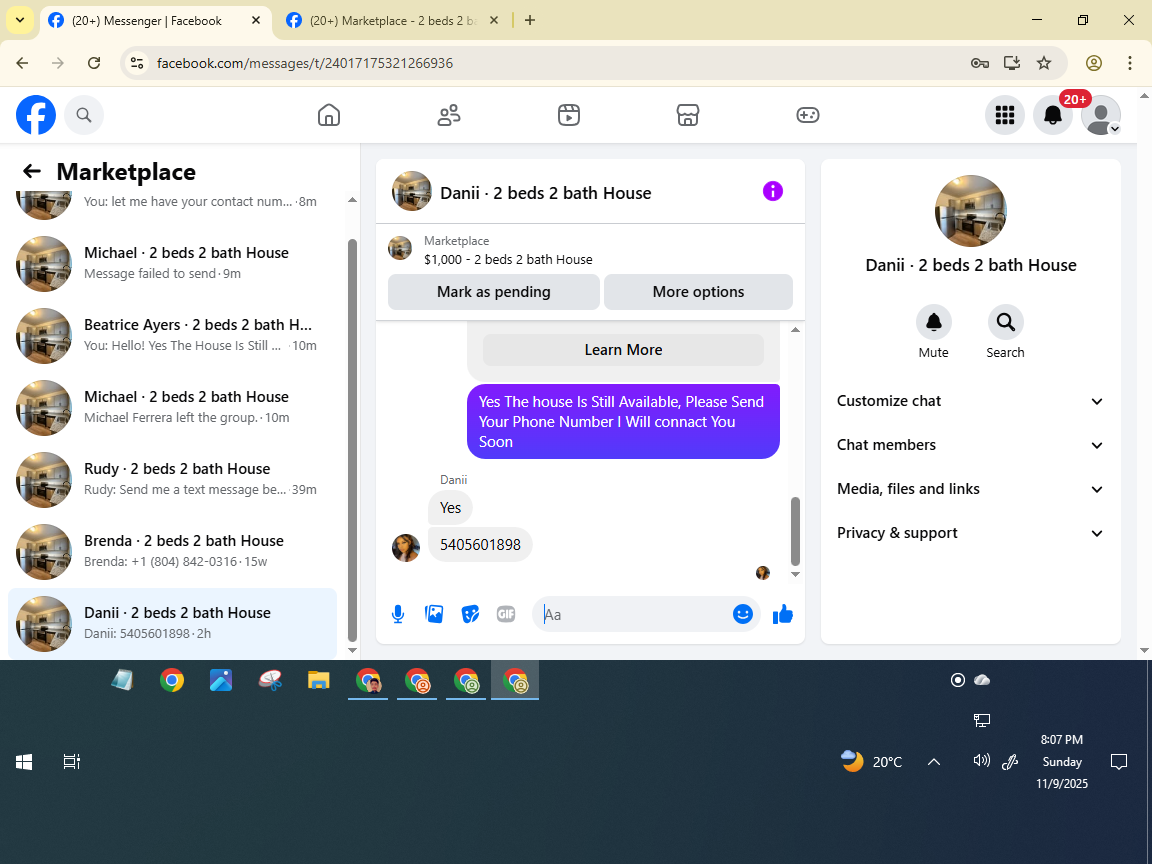Open the Notifications bell with 20+ badge
1152x864 pixels.
(x=1053, y=115)
